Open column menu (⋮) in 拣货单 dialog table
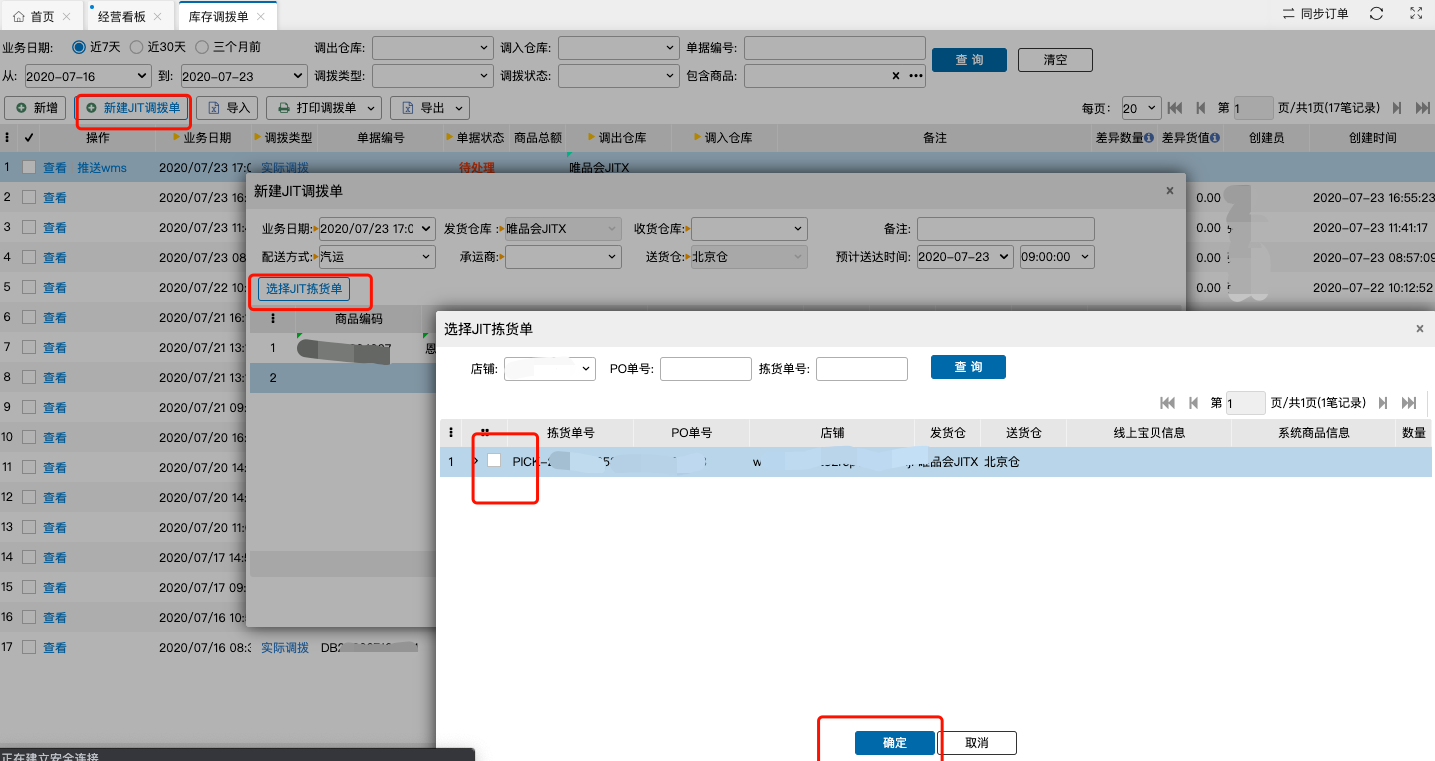This screenshot has width=1435, height=761. [450, 433]
